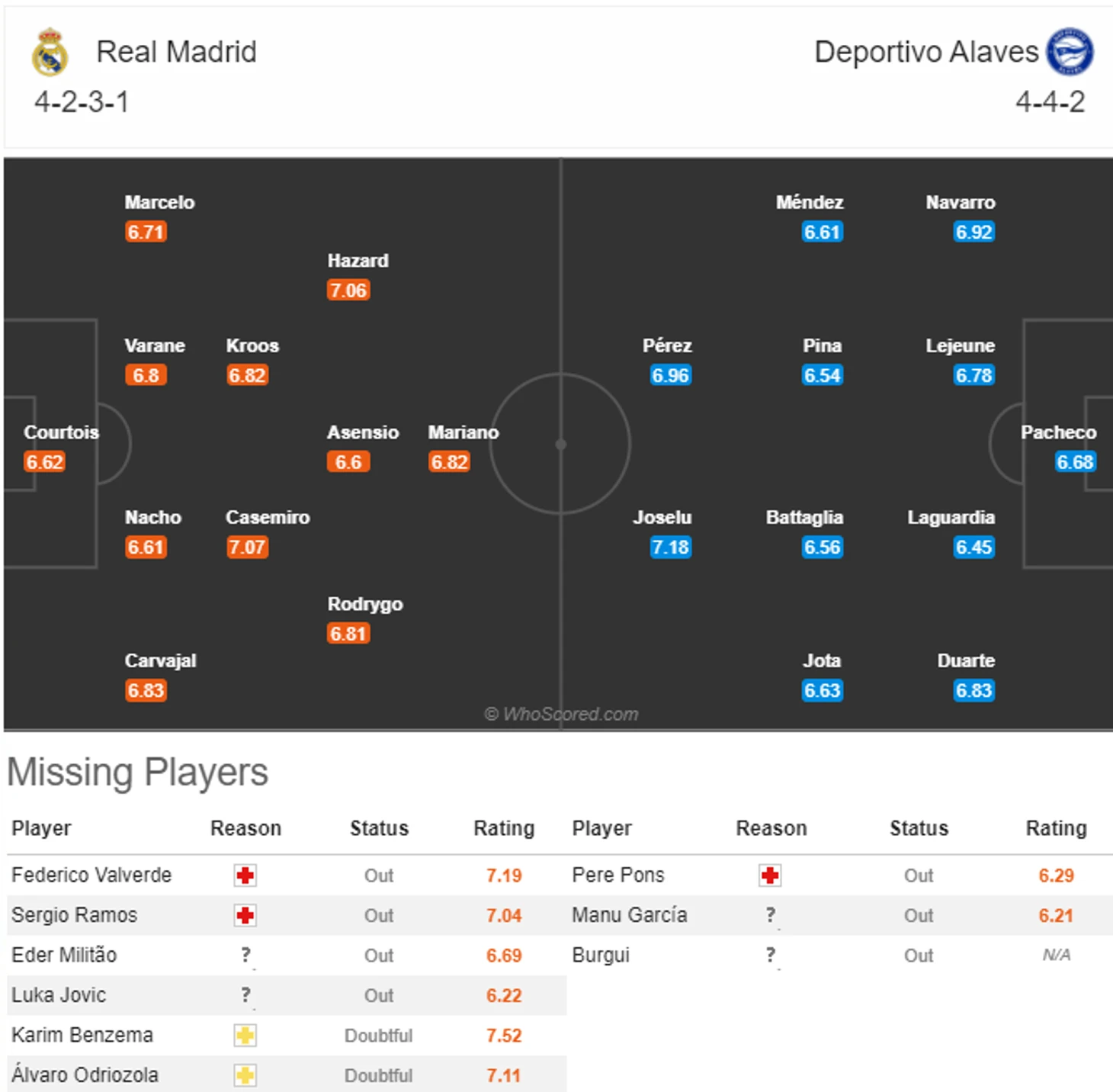Click Luka Jovic's question mark reason icon
1113x1092 pixels.
245,995
